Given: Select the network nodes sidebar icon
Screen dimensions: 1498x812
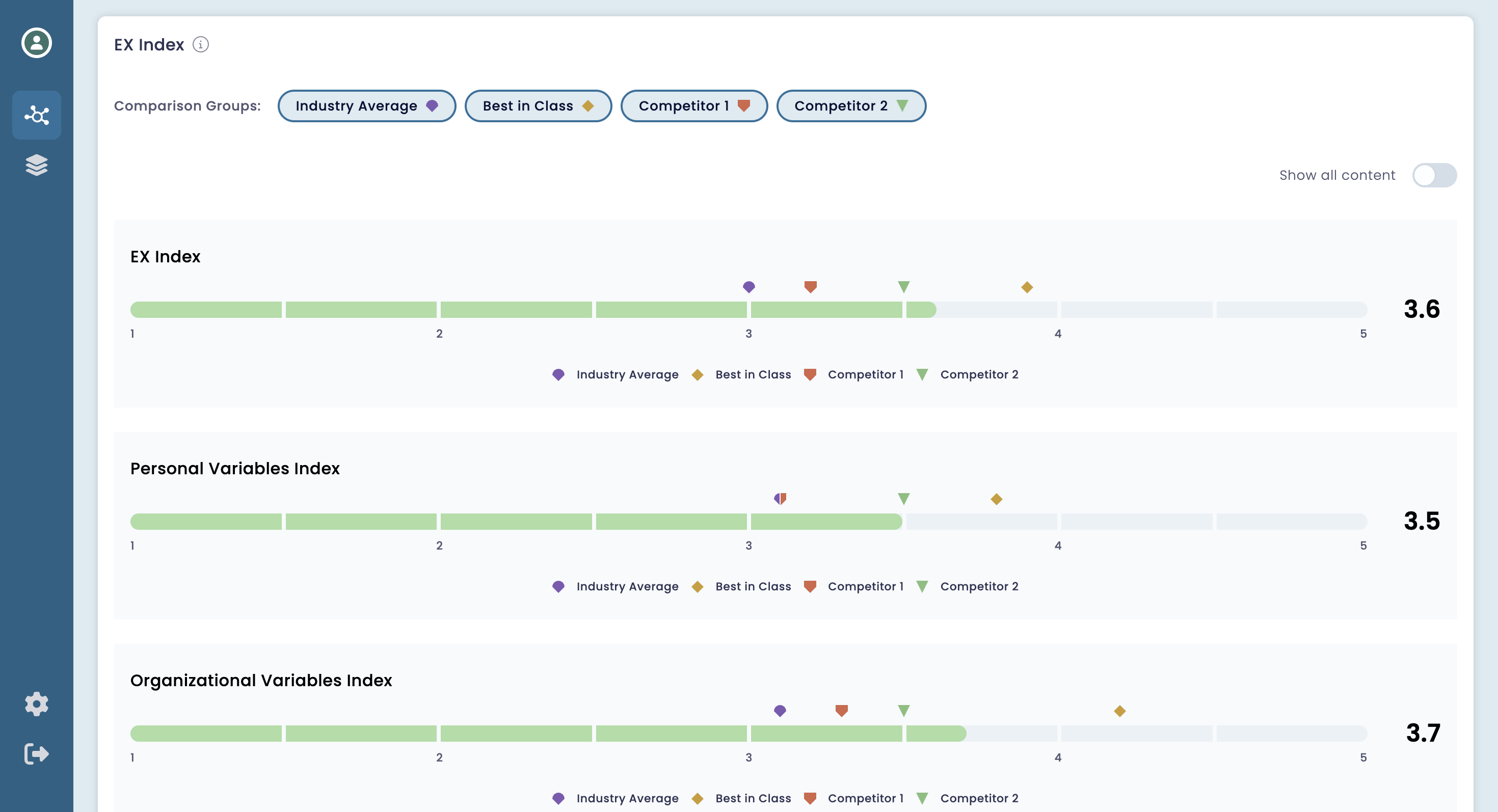Looking at the screenshot, I should pyautogui.click(x=37, y=115).
